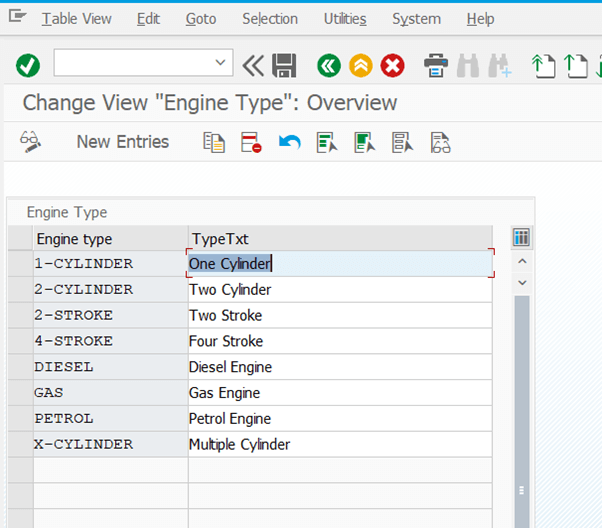Image resolution: width=602 pixels, height=528 pixels.
Task: Select row marker for PETROL
Action: [x=20, y=419]
